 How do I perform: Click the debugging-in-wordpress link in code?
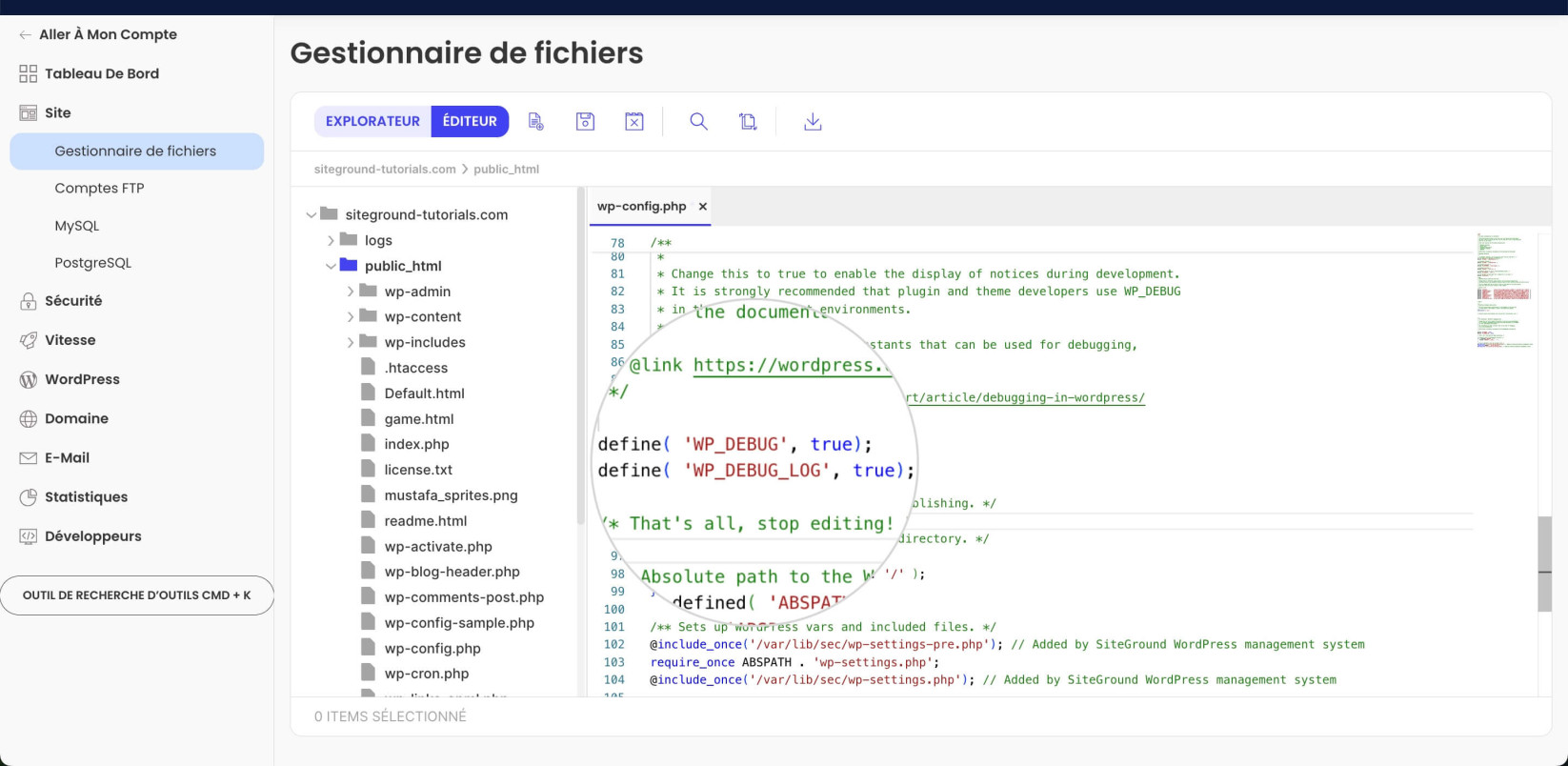pos(1025,397)
